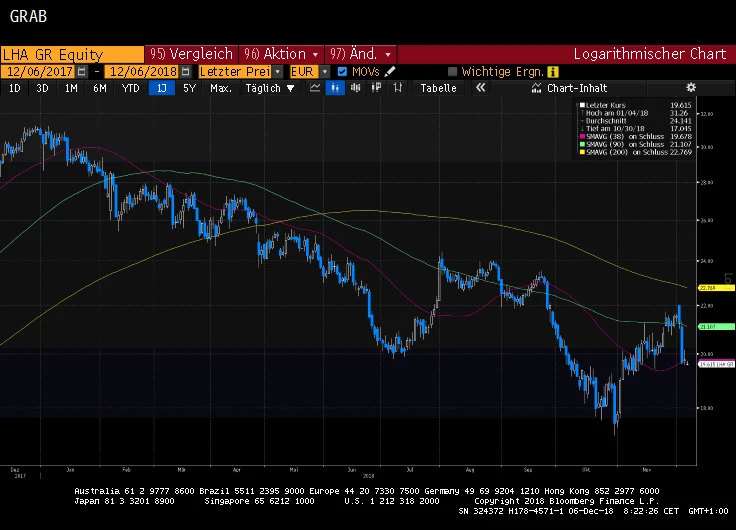Select the YTD time range tab
This screenshot has height=530, width=736.
coord(130,88)
